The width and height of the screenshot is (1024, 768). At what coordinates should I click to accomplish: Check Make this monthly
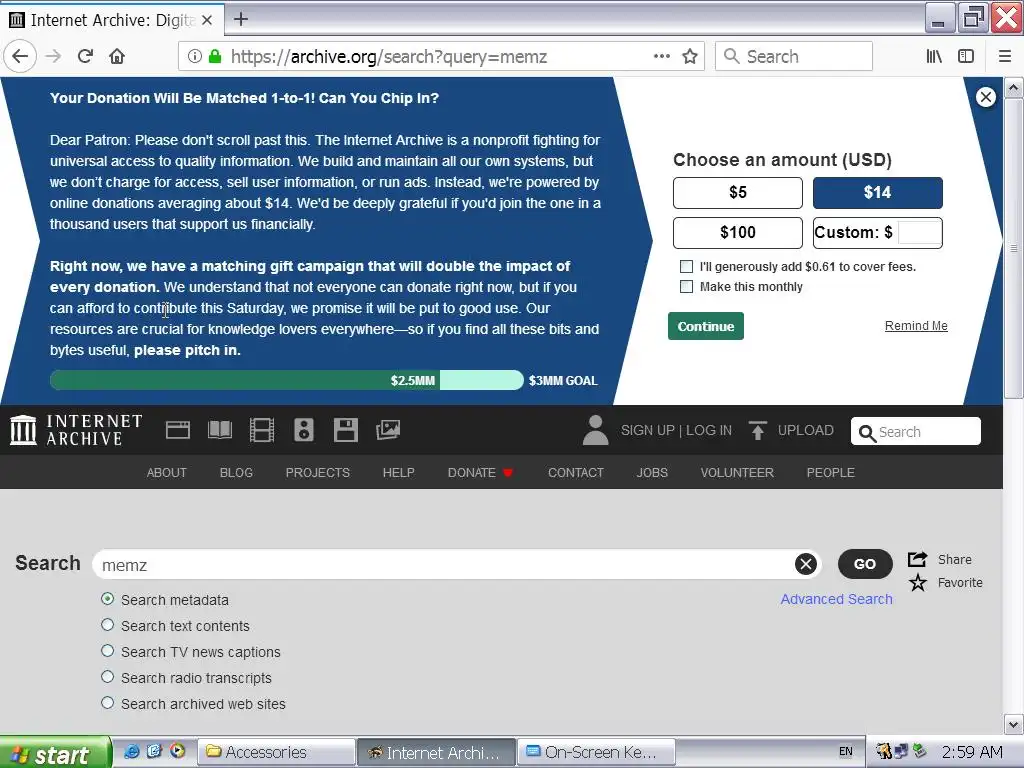click(686, 286)
